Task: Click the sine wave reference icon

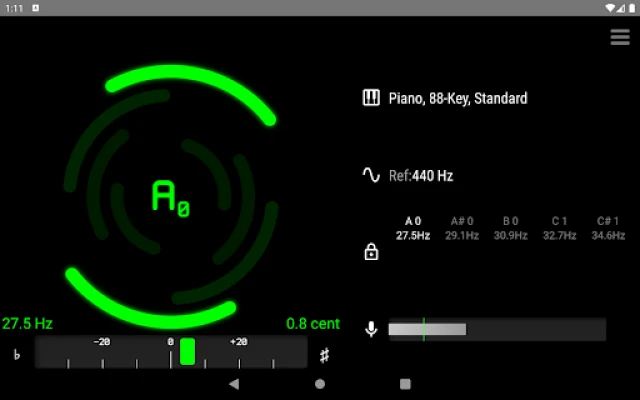Action: (x=371, y=175)
